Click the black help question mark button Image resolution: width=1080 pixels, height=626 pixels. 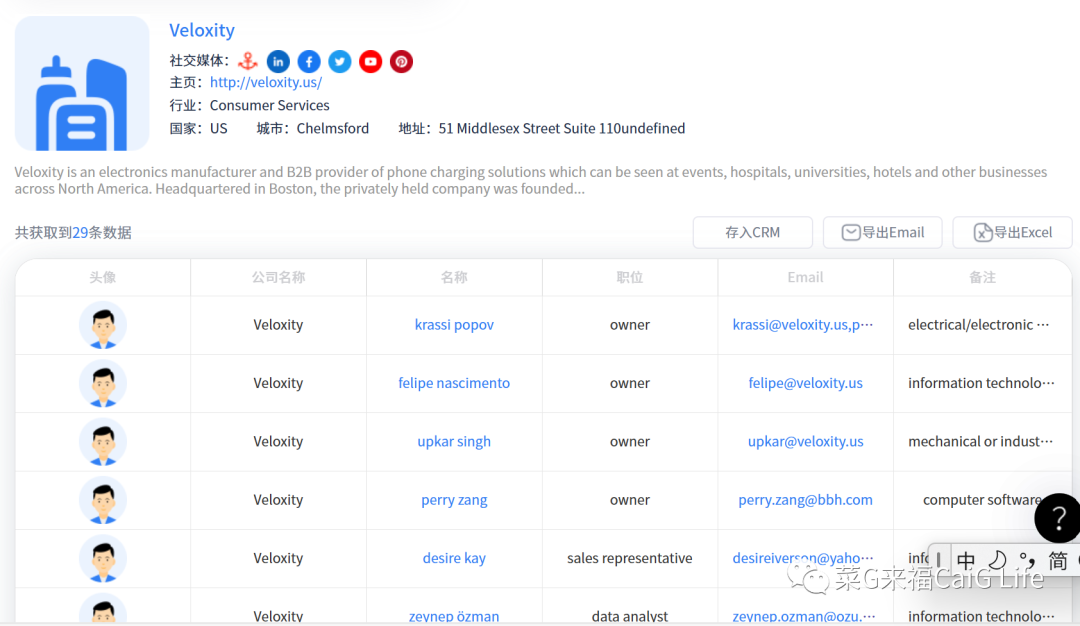coord(1057,518)
